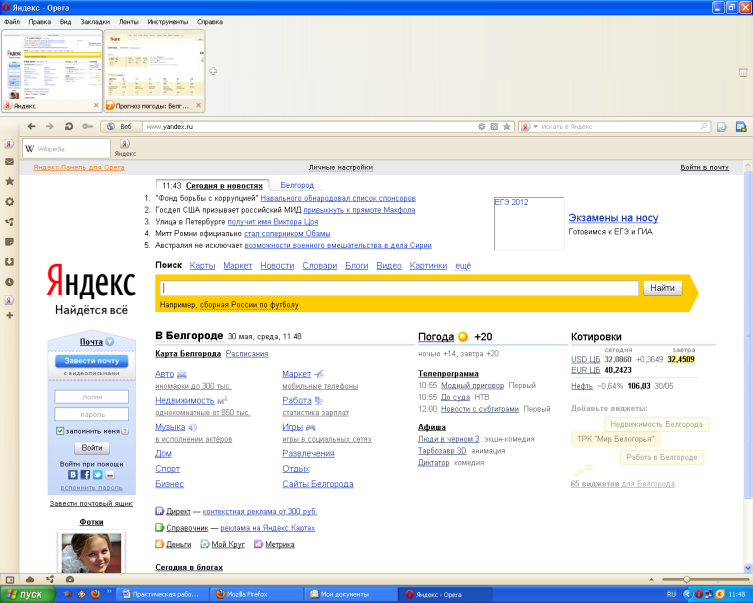Focus the Yandex main search field
Screen dimensions: 753x603
(x=399, y=288)
